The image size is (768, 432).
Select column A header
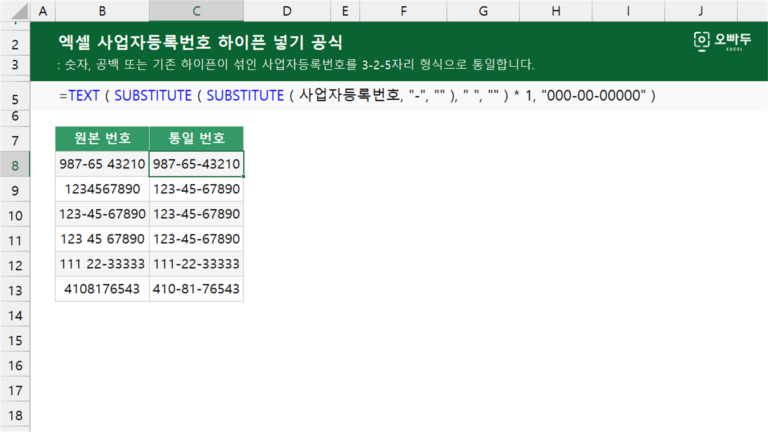point(43,11)
